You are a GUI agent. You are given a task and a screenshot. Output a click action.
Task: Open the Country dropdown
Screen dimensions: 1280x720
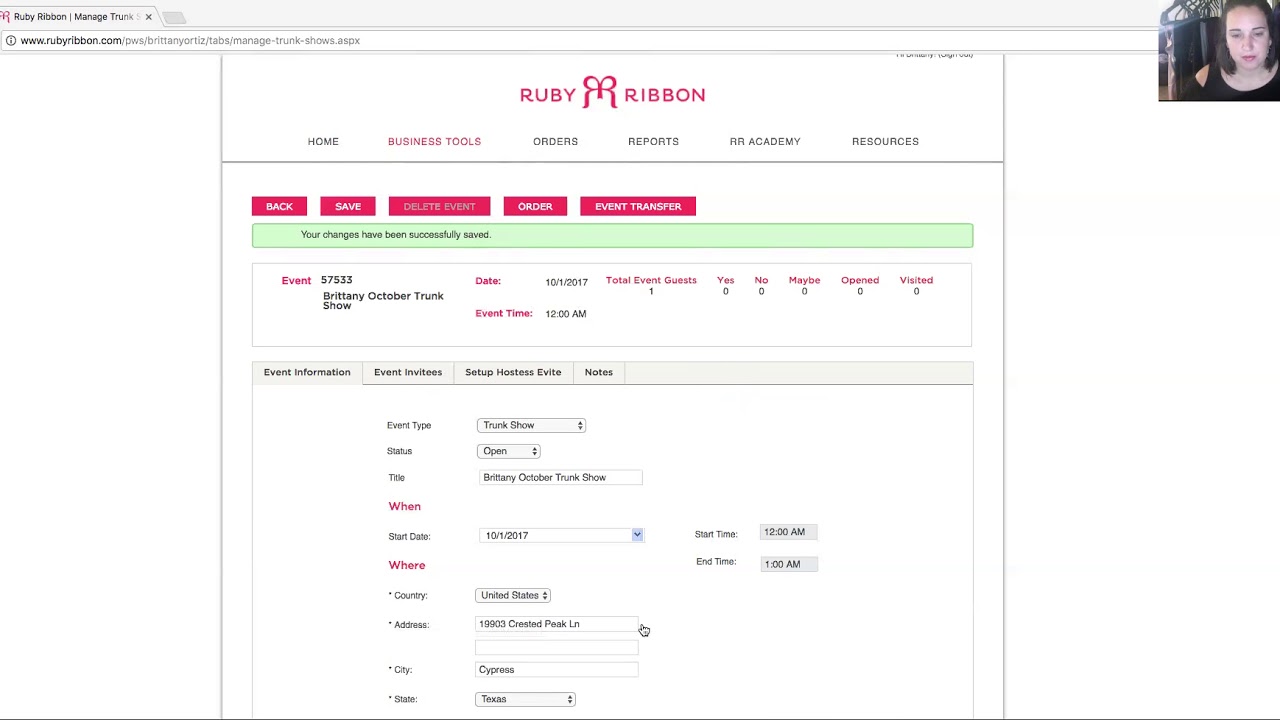pyautogui.click(x=513, y=595)
